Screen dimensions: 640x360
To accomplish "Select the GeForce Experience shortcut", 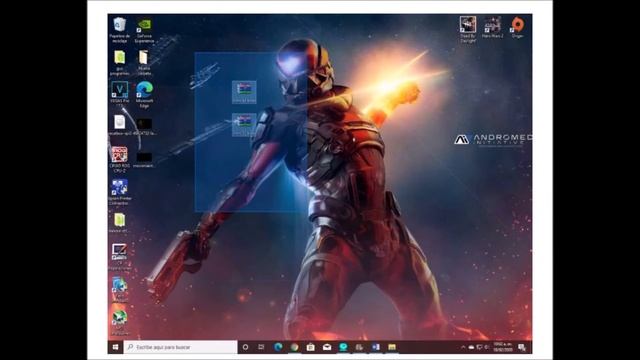I will point(144,29).
